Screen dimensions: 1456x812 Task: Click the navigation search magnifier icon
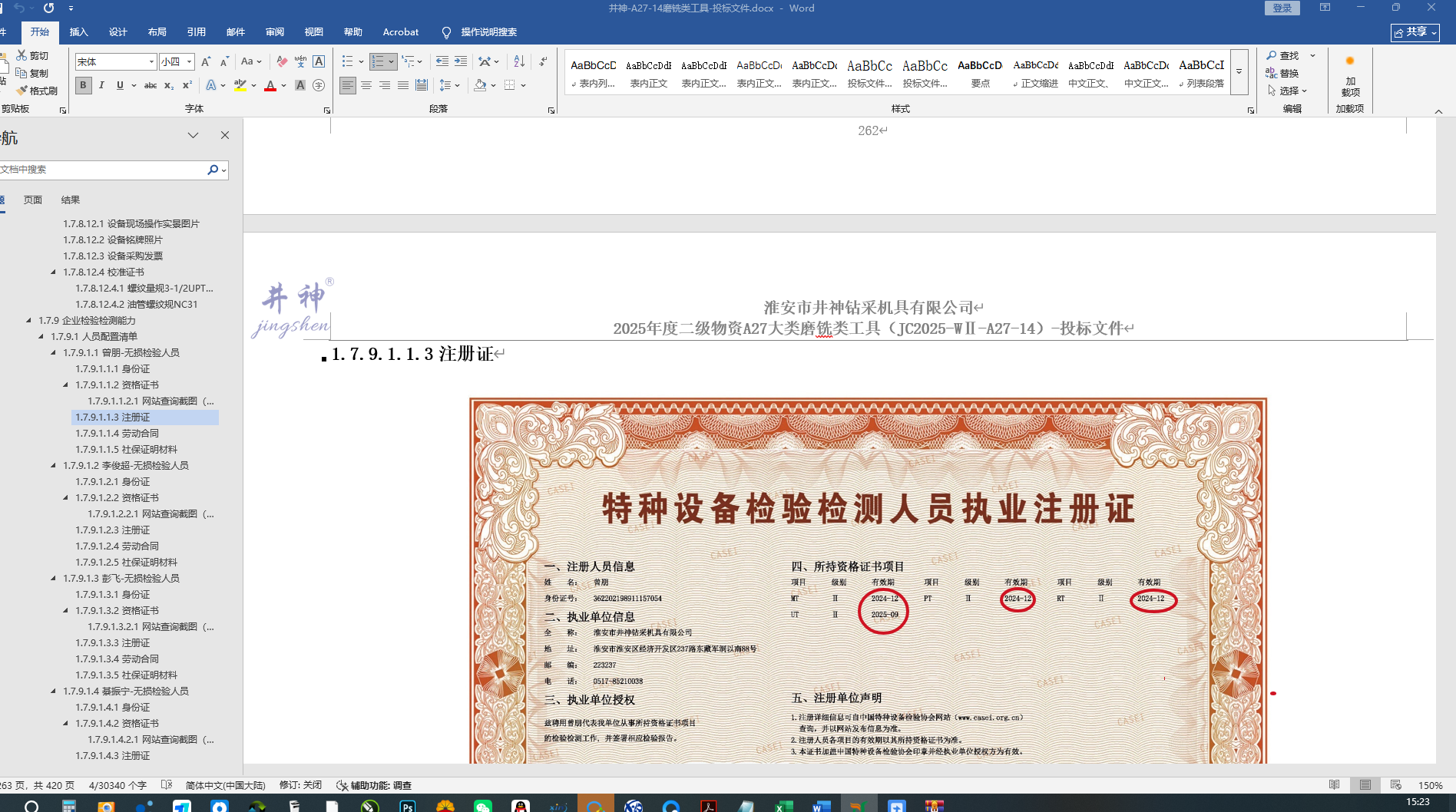[213, 170]
